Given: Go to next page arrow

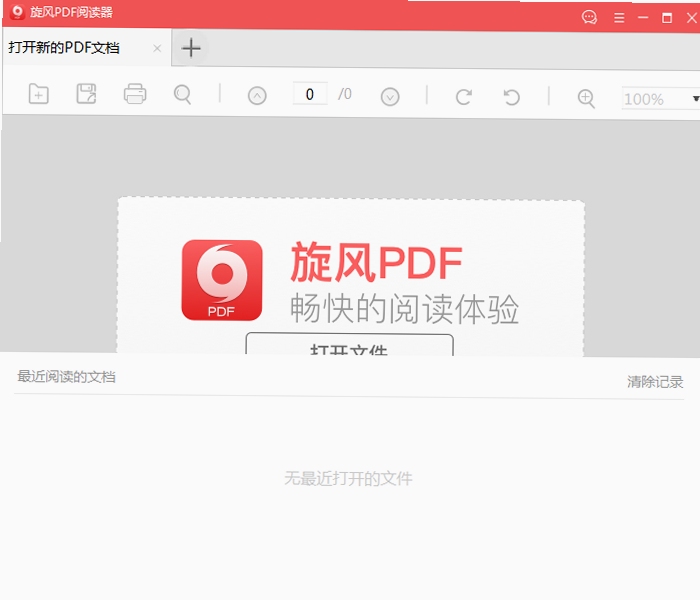Looking at the screenshot, I should 390,97.
